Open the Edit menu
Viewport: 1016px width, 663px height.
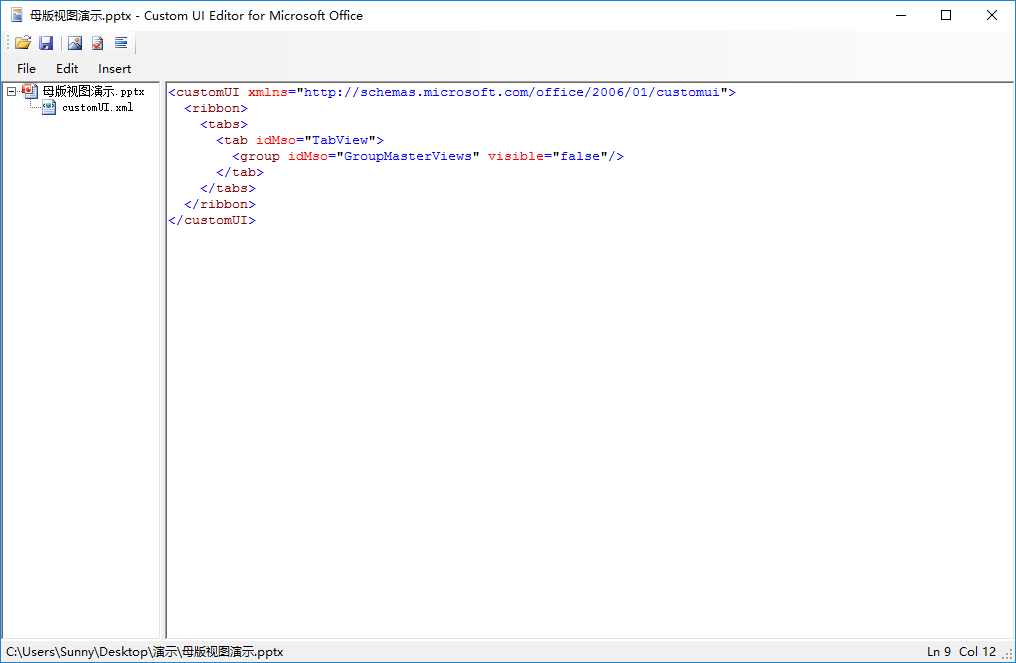click(x=67, y=69)
